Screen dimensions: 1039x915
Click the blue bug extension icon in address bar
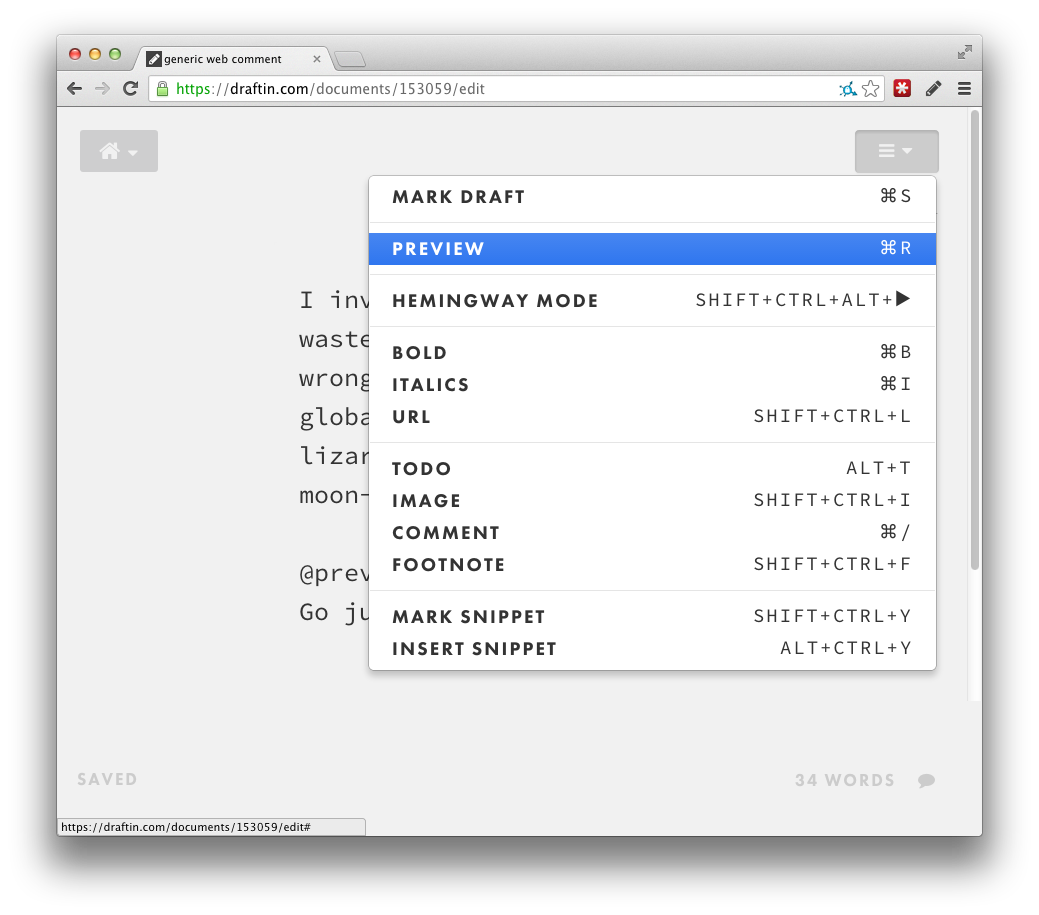pyautogui.click(x=848, y=89)
